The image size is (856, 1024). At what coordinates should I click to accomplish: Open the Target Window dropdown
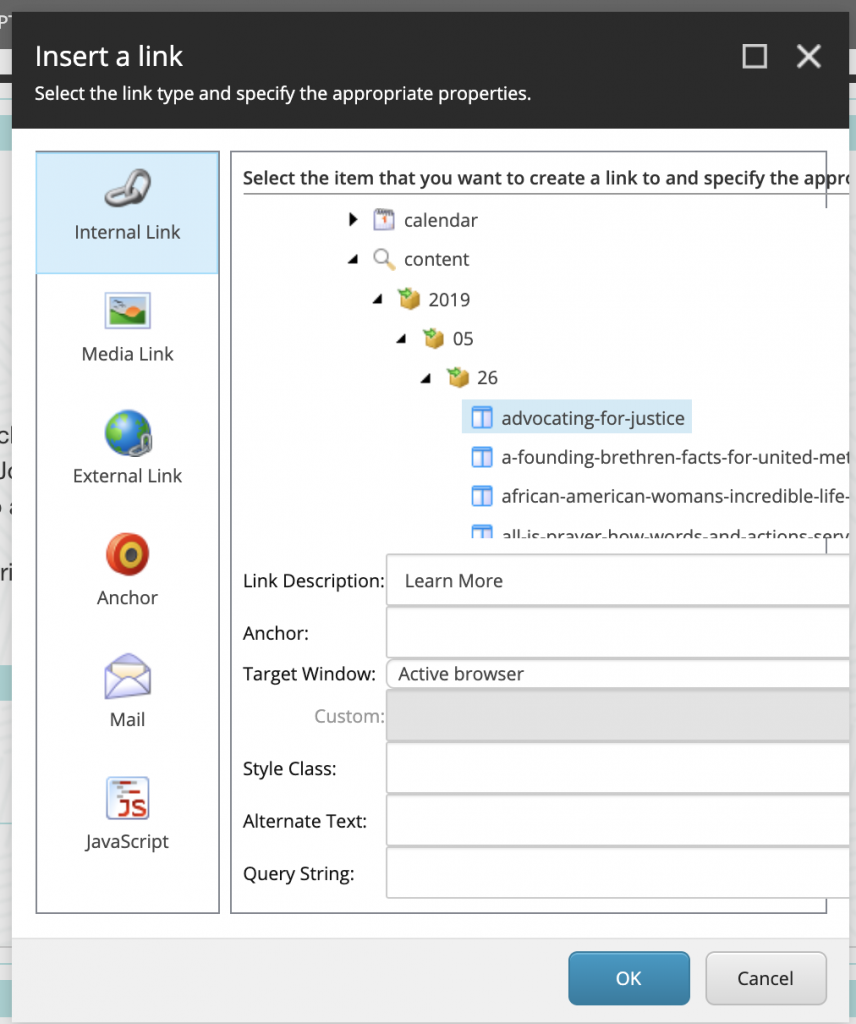tap(618, 674)
